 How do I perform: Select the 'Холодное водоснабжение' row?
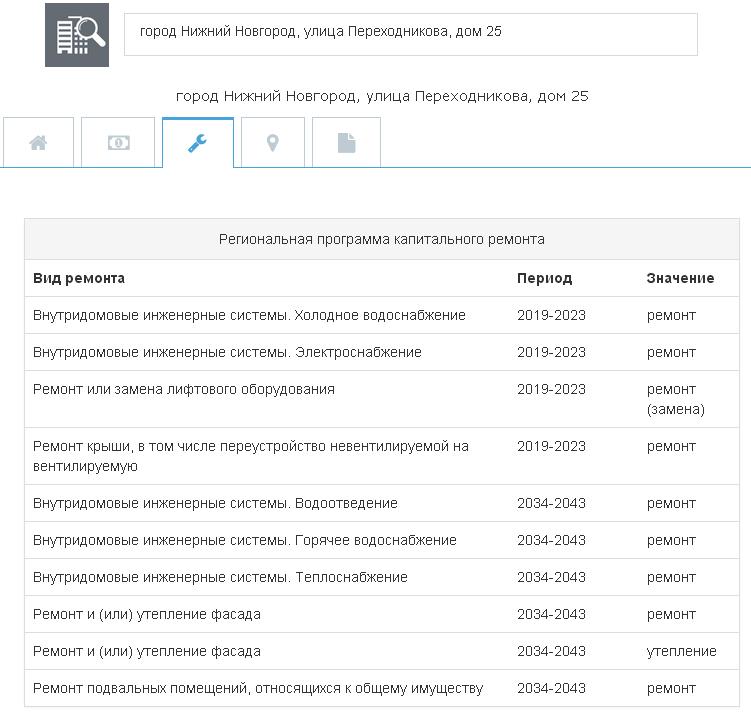(249, 315)
